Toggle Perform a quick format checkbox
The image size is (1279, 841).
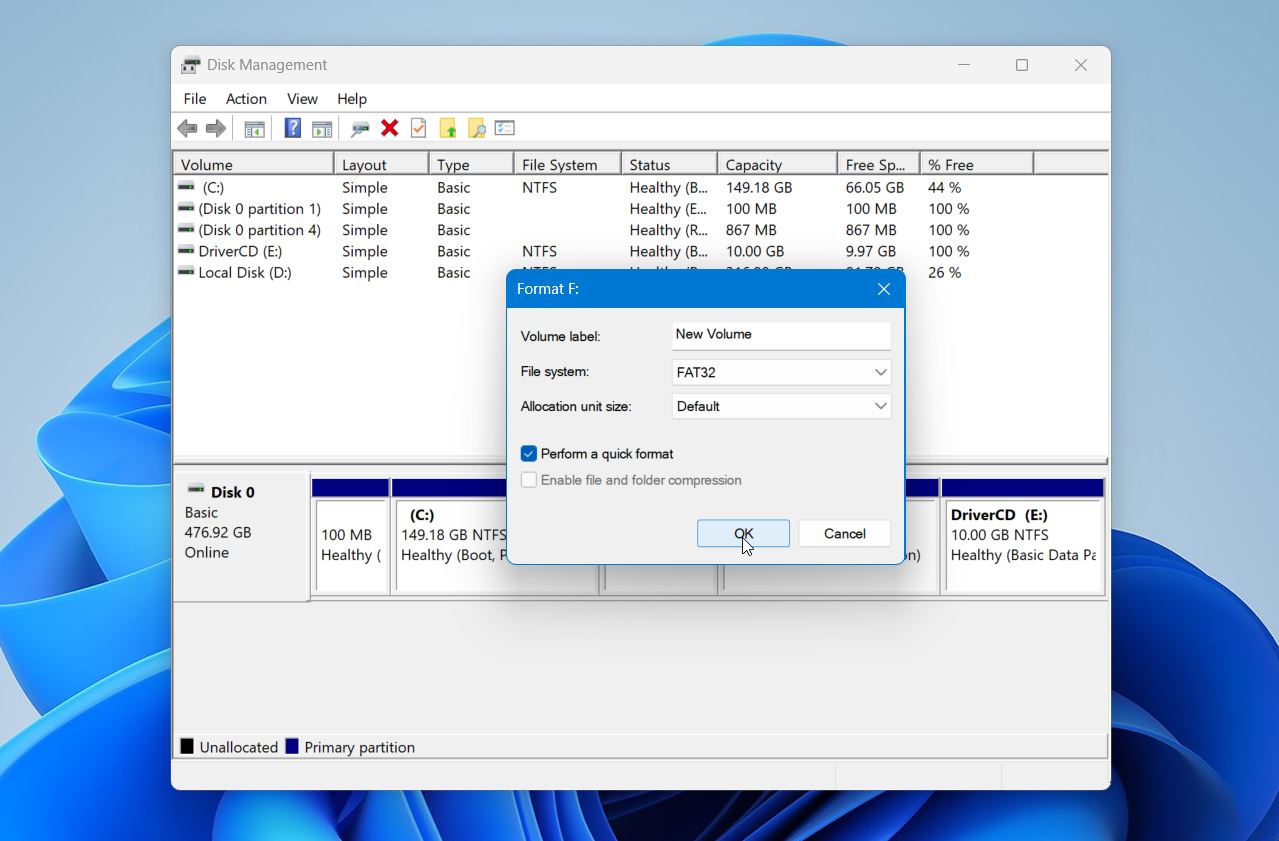tap(529, 454)
